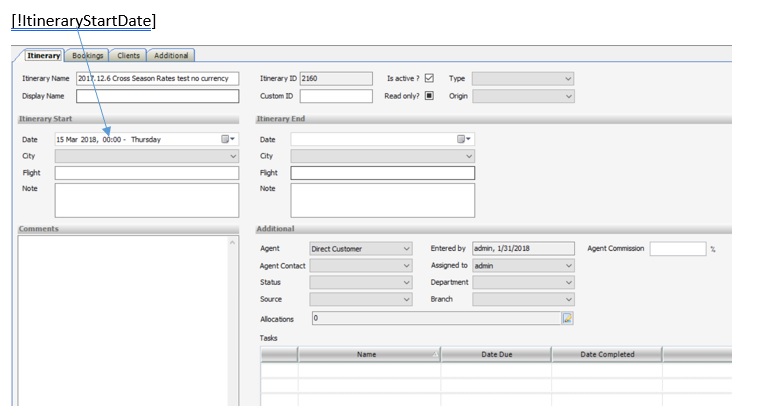Viewport: 762px width, 419px height.
Task: Toggle the Read only checkbox
Action: pos(429,96)
